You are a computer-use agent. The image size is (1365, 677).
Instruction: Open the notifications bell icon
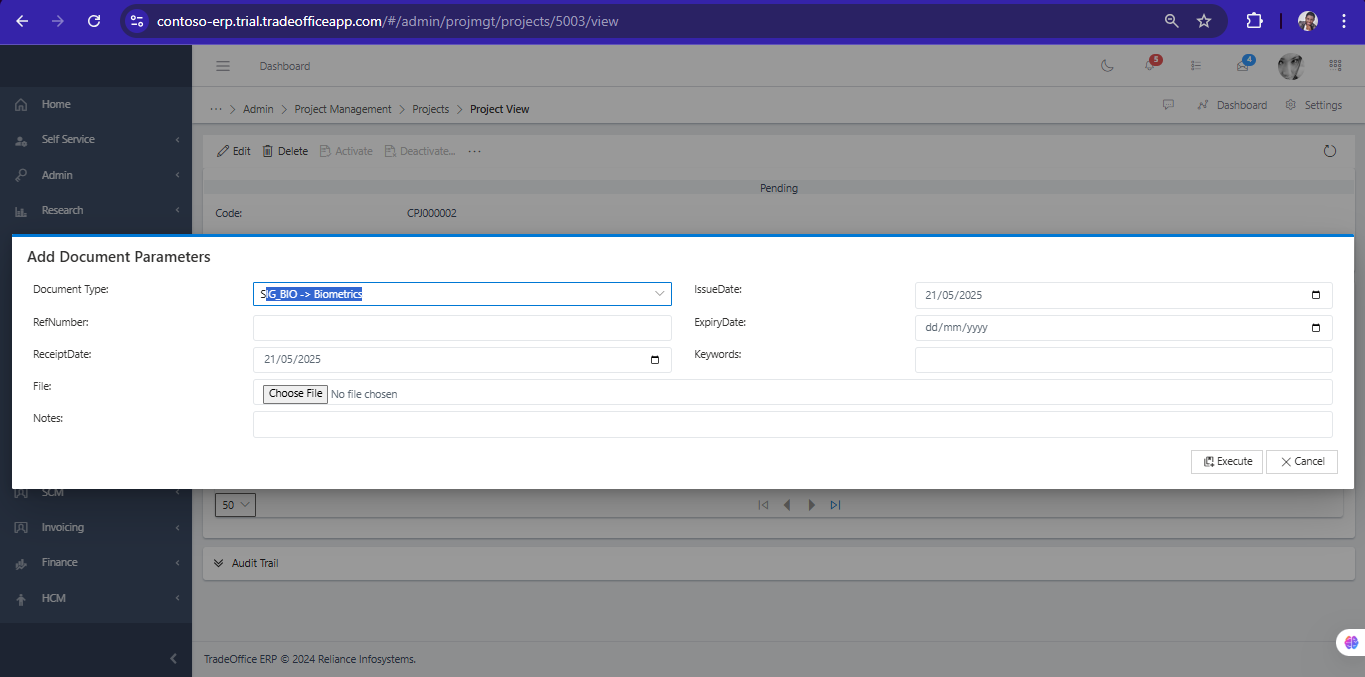coord(1150,66)
